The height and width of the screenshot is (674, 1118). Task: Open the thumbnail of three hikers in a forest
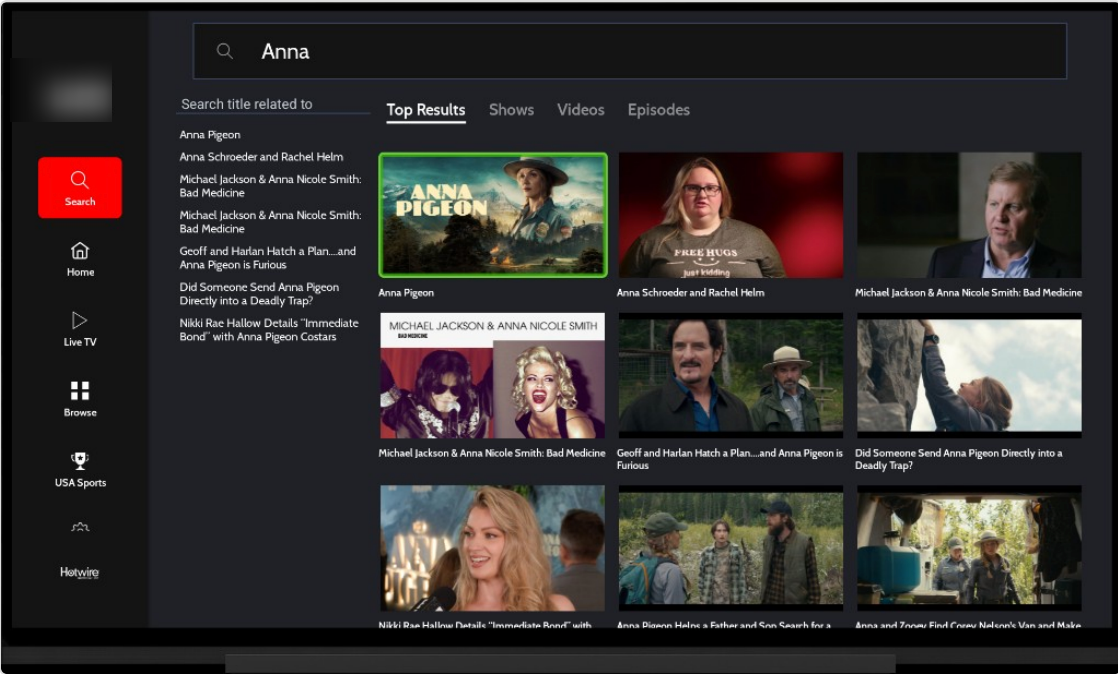pyautogui.click(x=731, y=548)
